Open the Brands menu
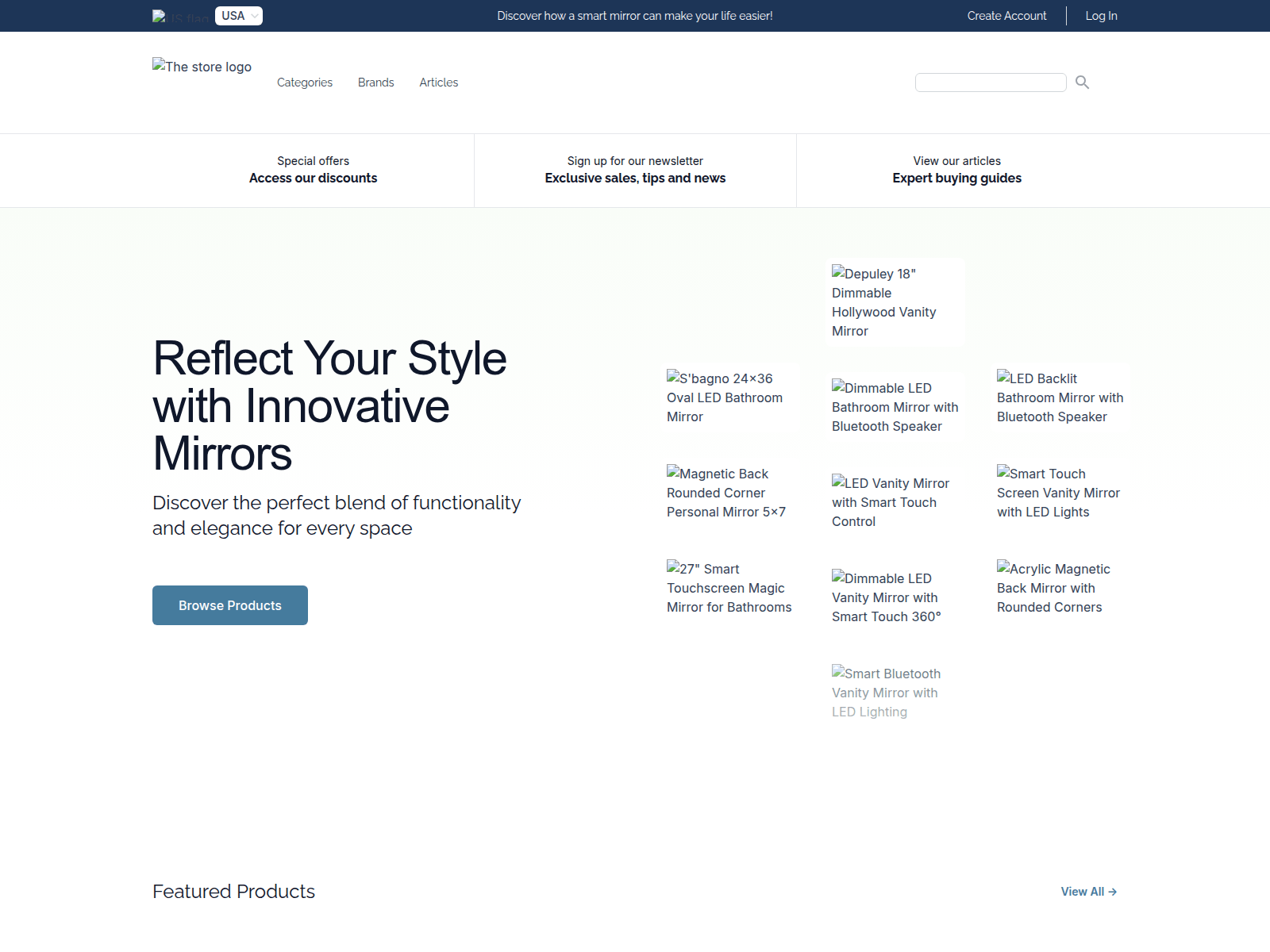Image resolution: width=1270 pixels, height=952 pixels. click(375, 82)
